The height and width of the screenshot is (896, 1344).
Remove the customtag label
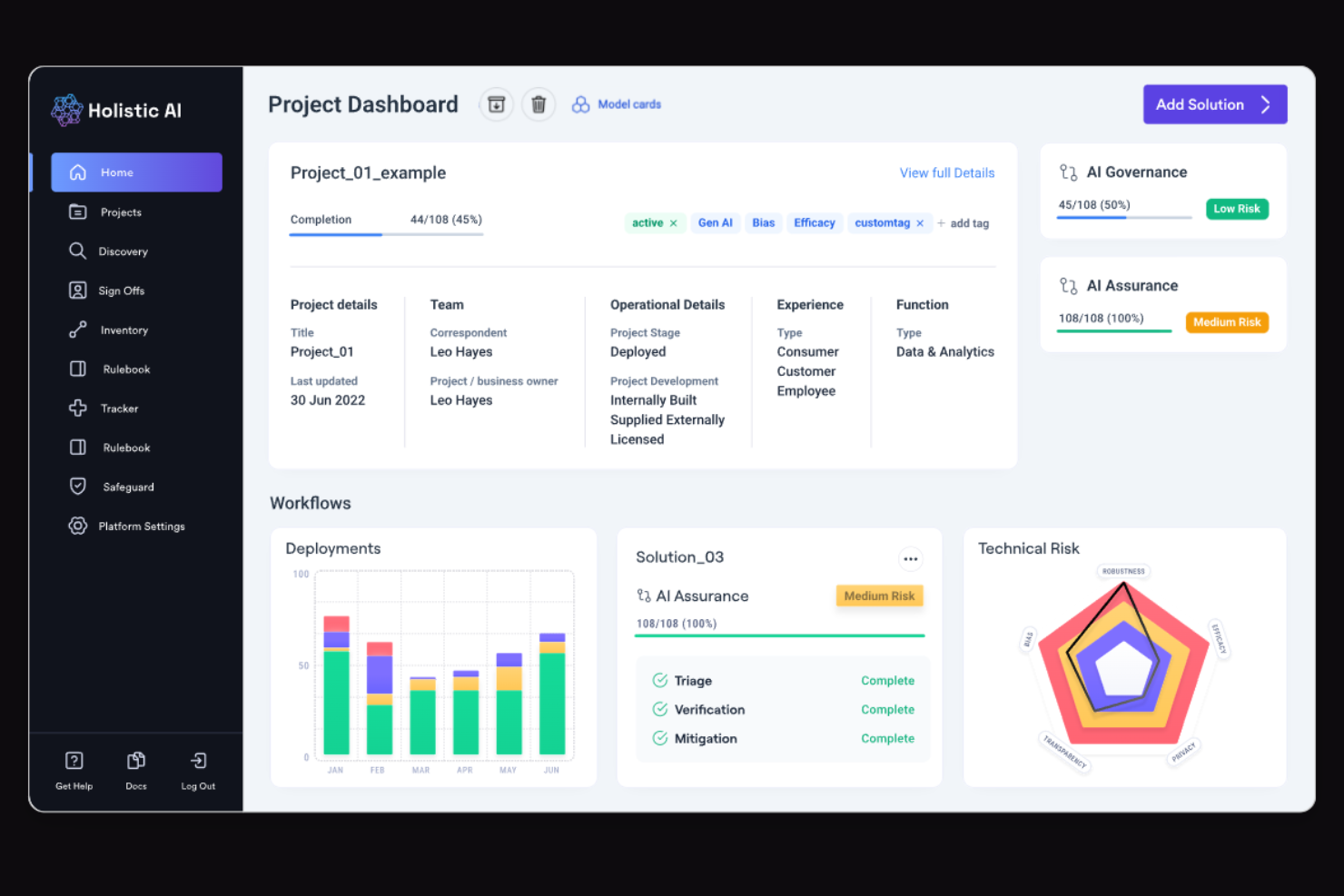[x=920, y=222]
